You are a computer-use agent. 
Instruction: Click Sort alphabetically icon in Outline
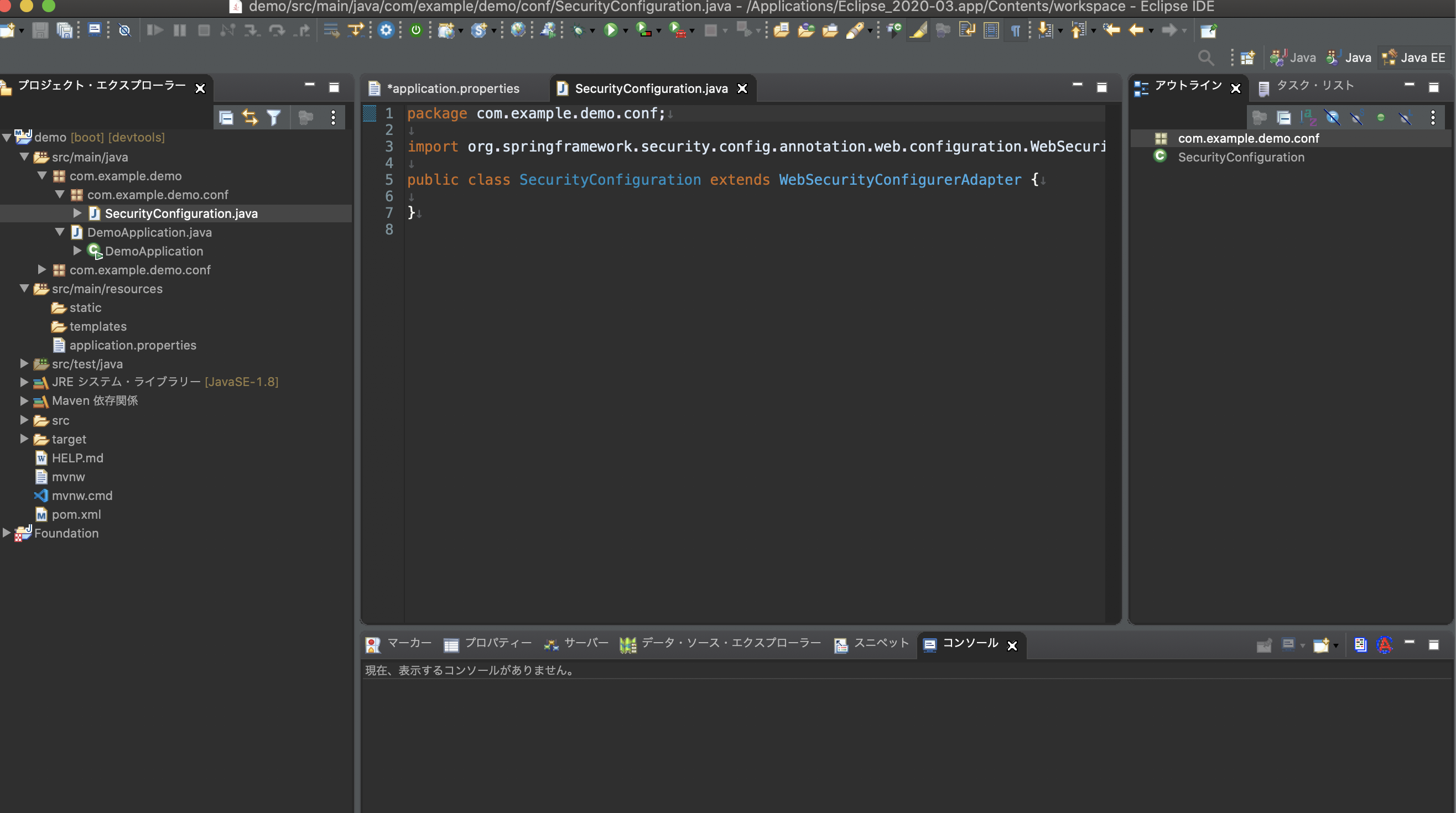pos(1308,117)
